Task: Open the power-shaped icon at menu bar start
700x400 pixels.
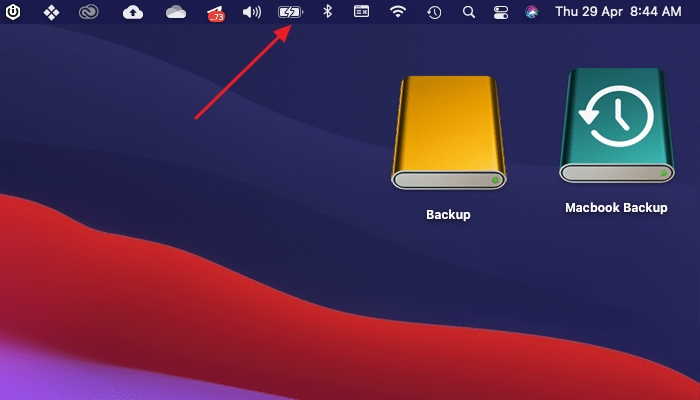Action: click(12, 12)
